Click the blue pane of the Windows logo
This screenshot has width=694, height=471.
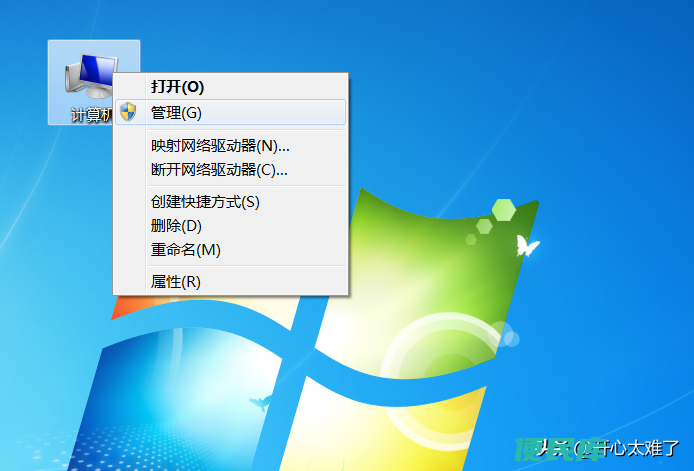[177, 398]
